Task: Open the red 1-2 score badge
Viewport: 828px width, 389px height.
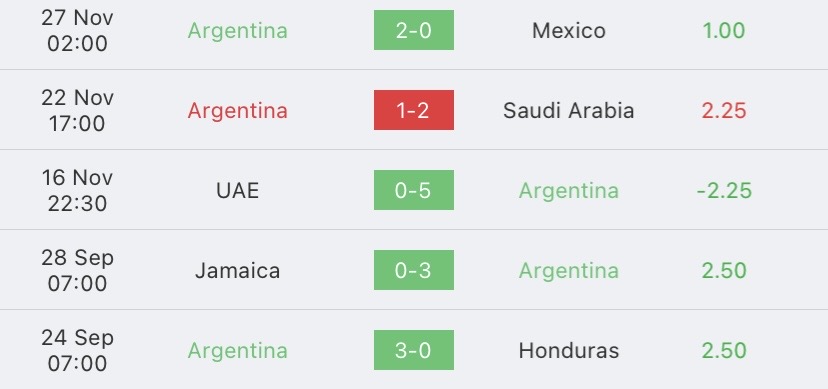Action: (413, 110)
